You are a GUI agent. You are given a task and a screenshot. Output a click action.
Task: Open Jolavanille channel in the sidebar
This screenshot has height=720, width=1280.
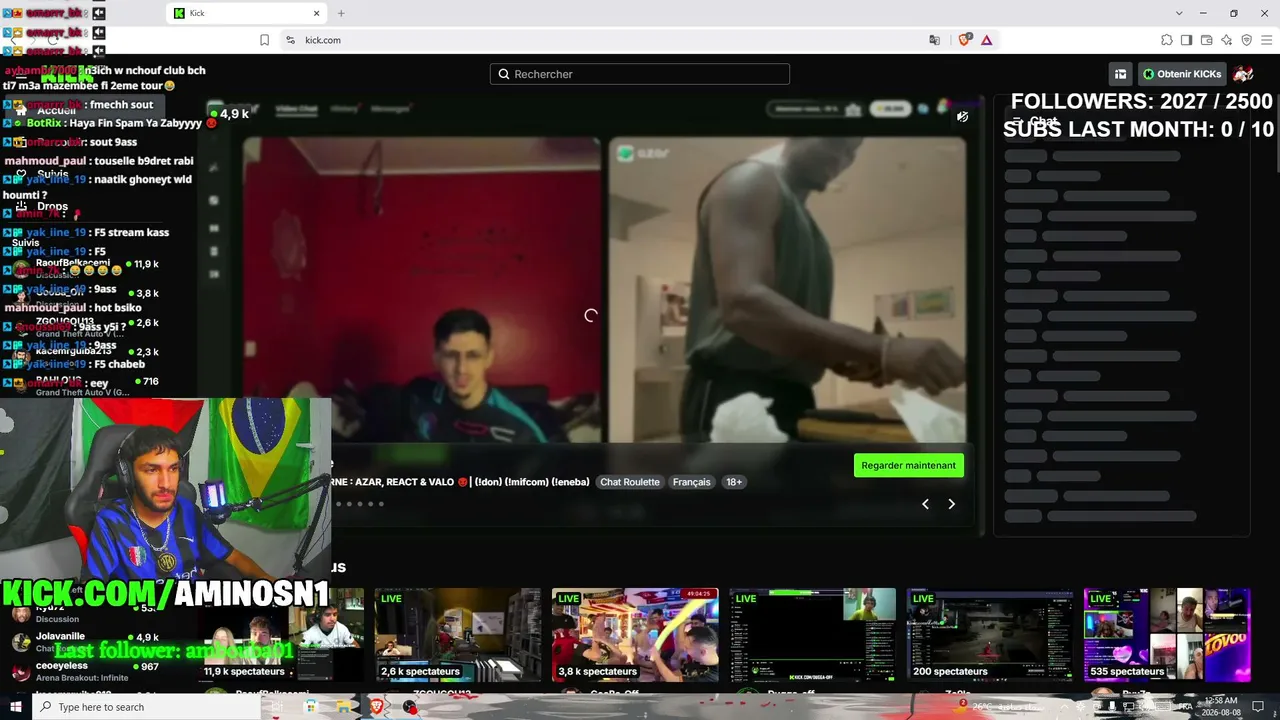click(85, 642)
